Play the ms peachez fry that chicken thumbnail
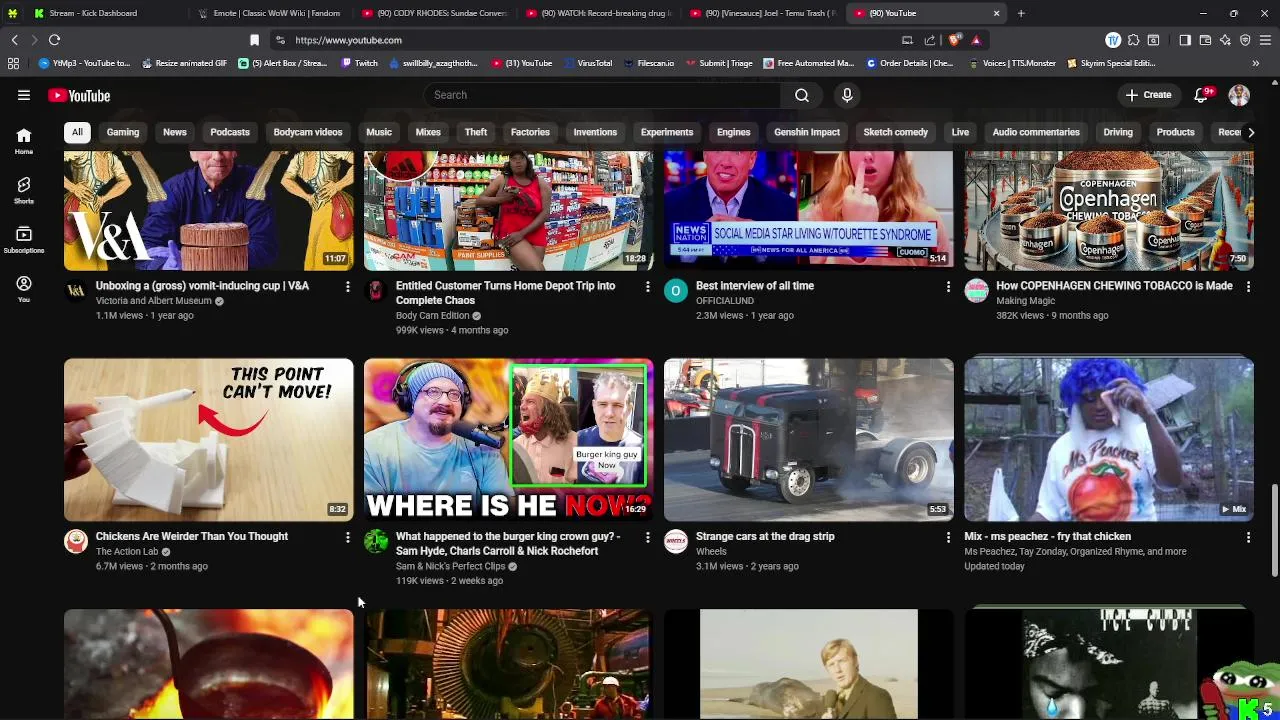 tap(1108, 439)
